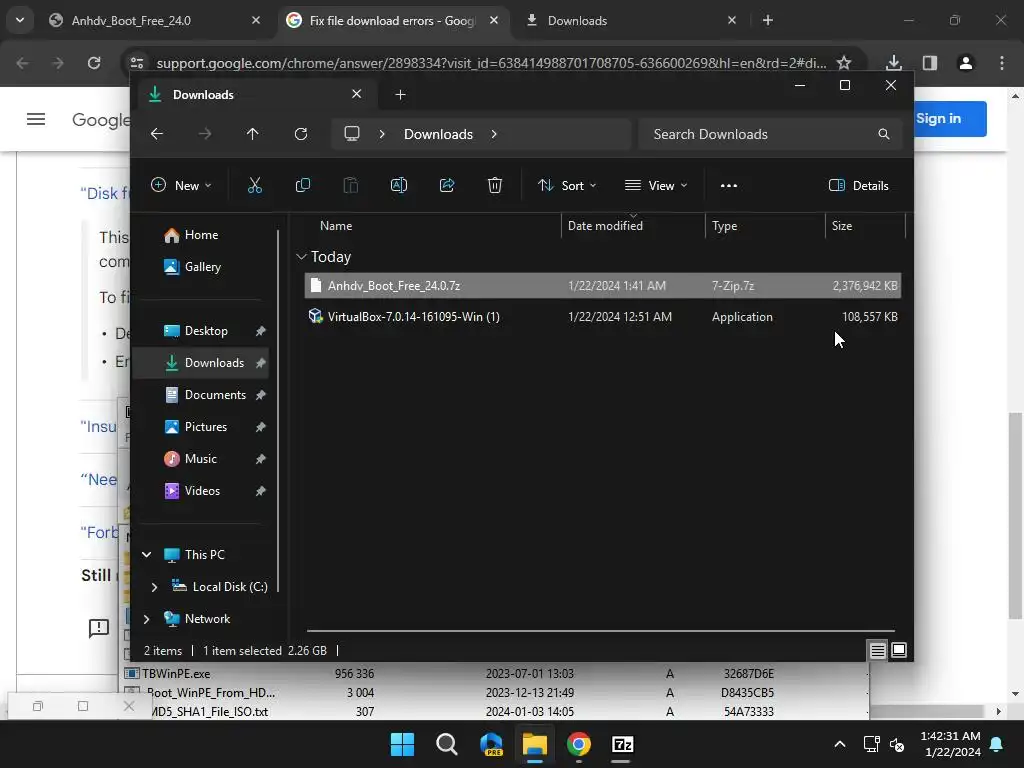Open the View dropdown menu

point(656,185)
